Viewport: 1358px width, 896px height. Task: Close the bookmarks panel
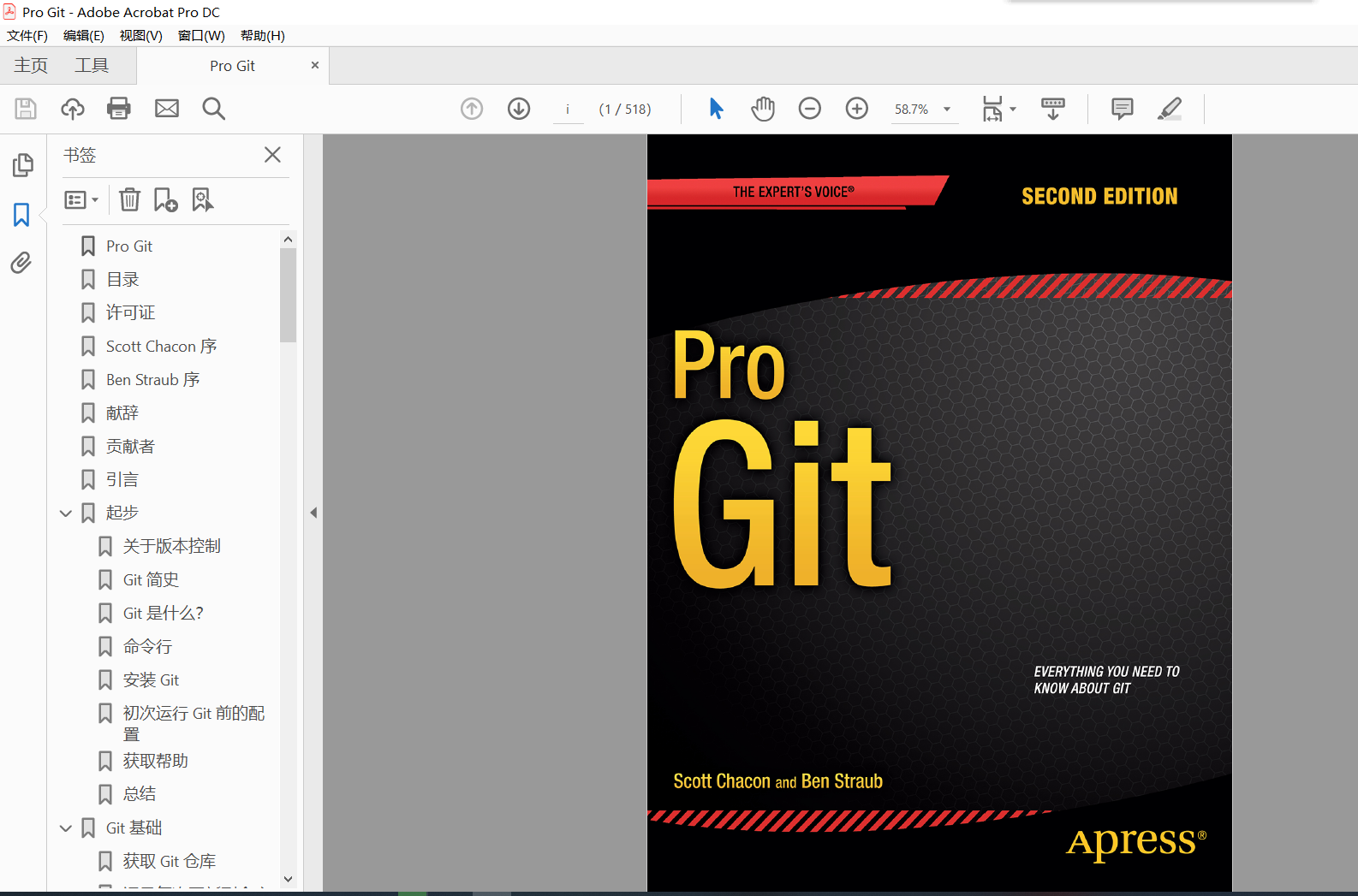[x=272, y=155]
